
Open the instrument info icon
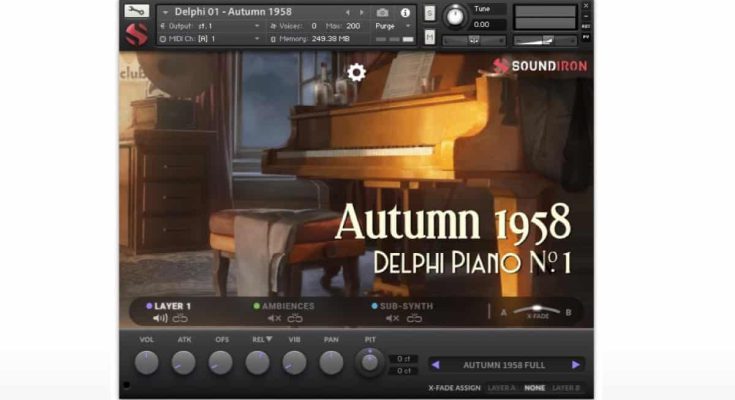(405, 12)
